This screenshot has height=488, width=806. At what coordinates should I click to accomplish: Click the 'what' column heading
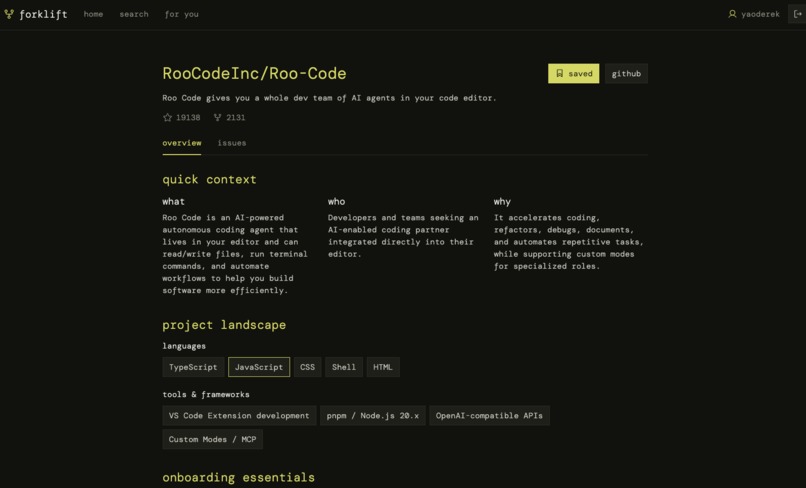[173, 202]
